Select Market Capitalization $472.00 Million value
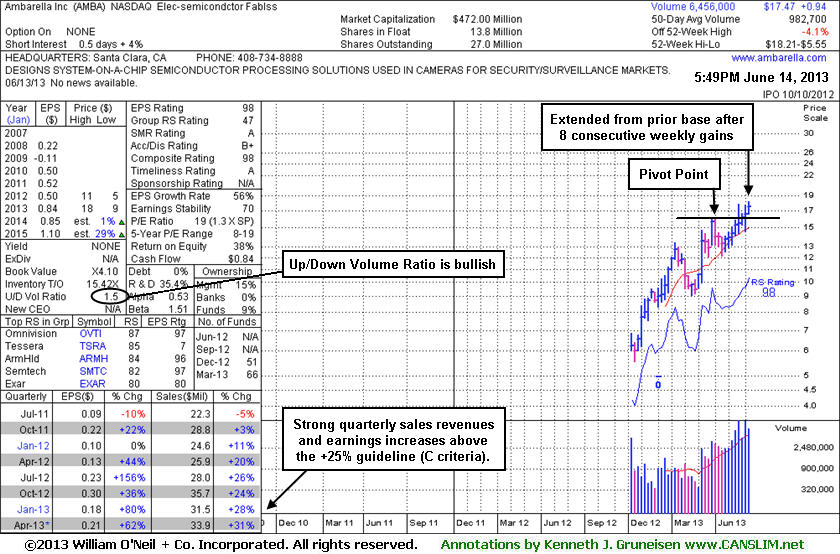Image resolution: width=840 pixels, height=554 pixels. pyautogui.click(x=487, y=19)
